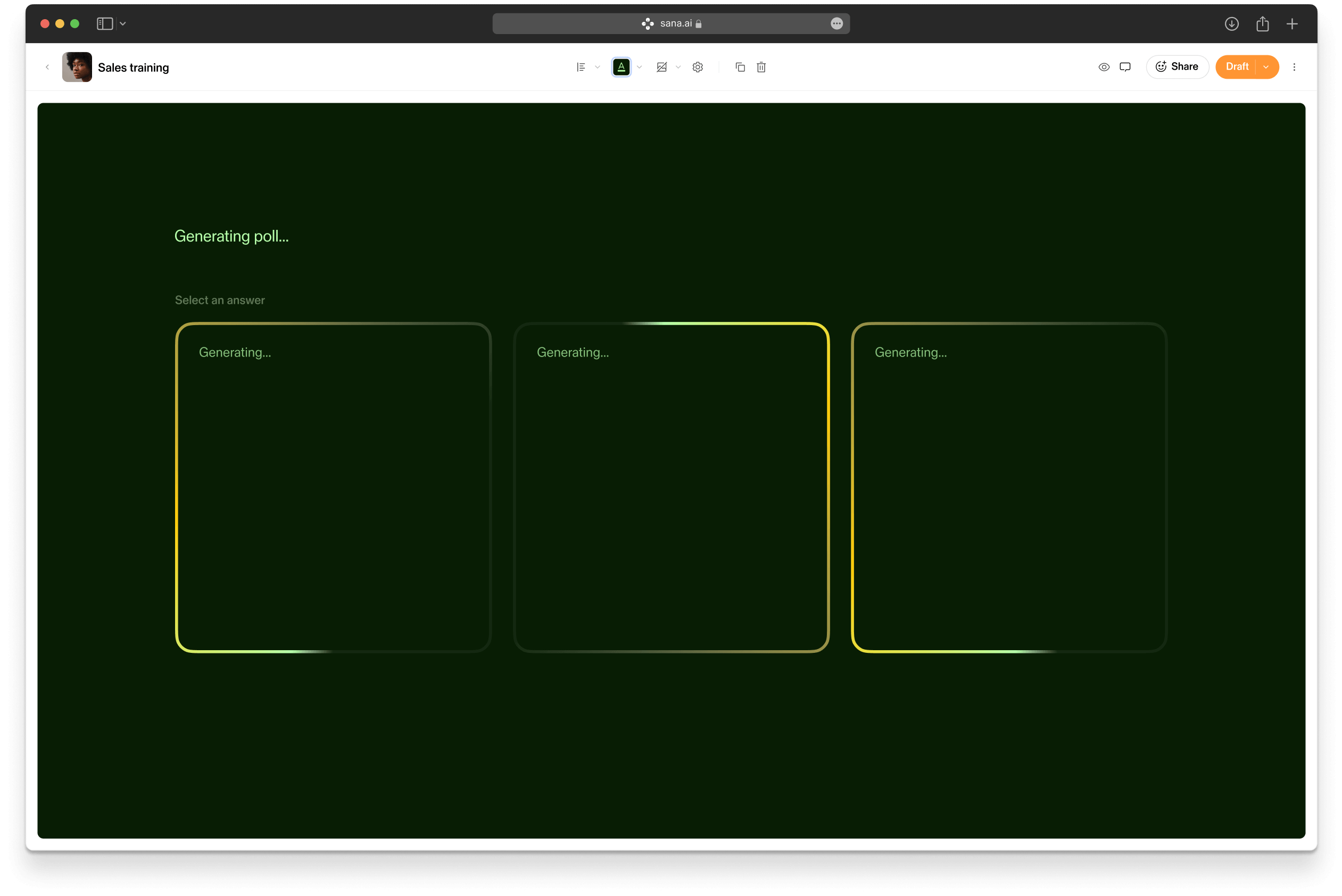Toggle the browser sidebar panel

click(104, 23)
